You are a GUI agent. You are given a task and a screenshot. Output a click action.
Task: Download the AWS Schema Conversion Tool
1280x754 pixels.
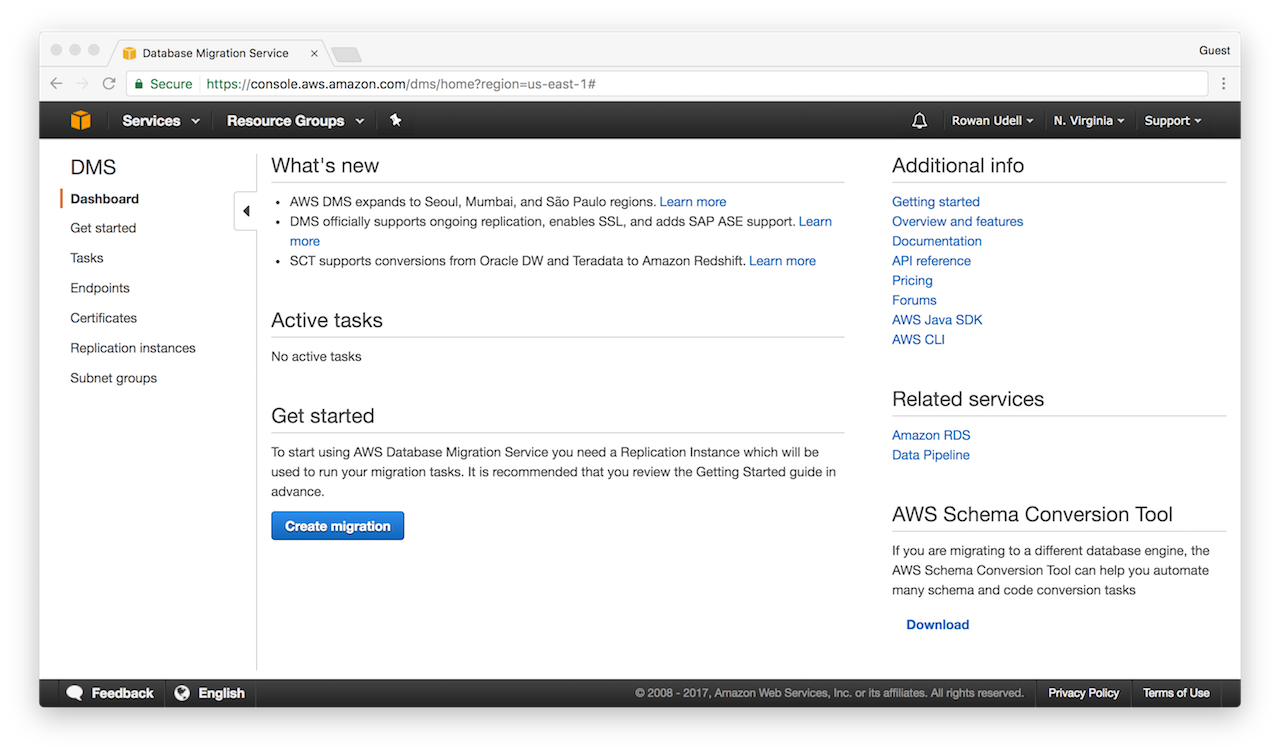pyautogui.click(x=938, y=625)
